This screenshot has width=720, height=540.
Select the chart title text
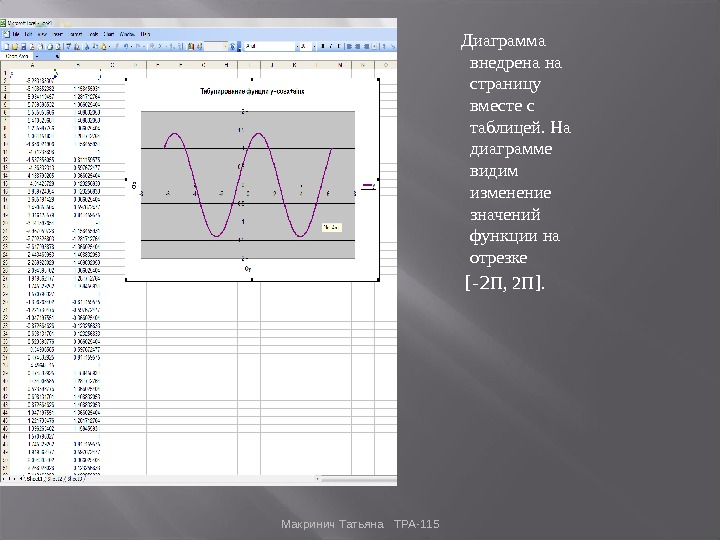252,91
